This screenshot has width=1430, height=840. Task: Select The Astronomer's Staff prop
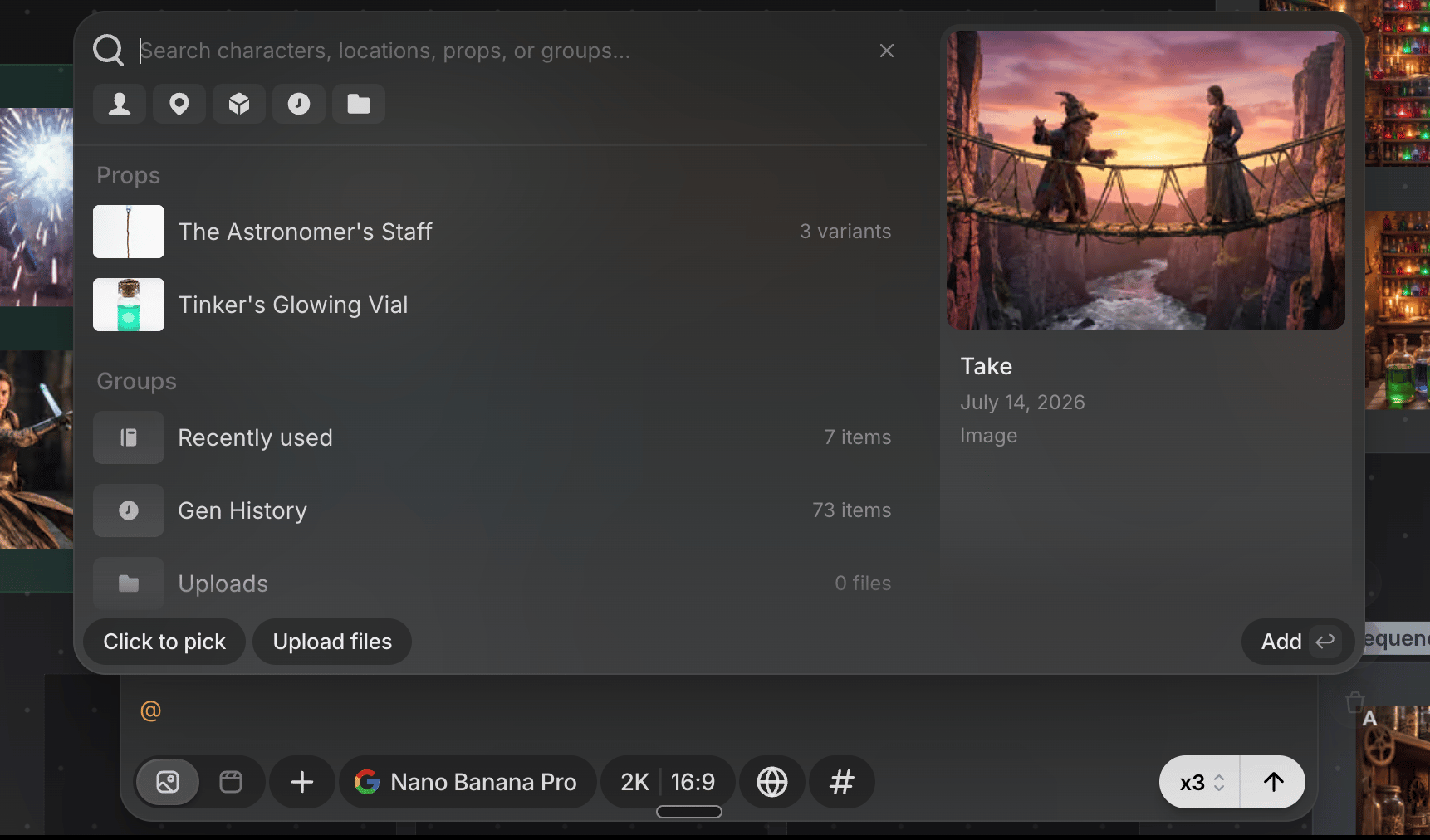tap(492, 232)
